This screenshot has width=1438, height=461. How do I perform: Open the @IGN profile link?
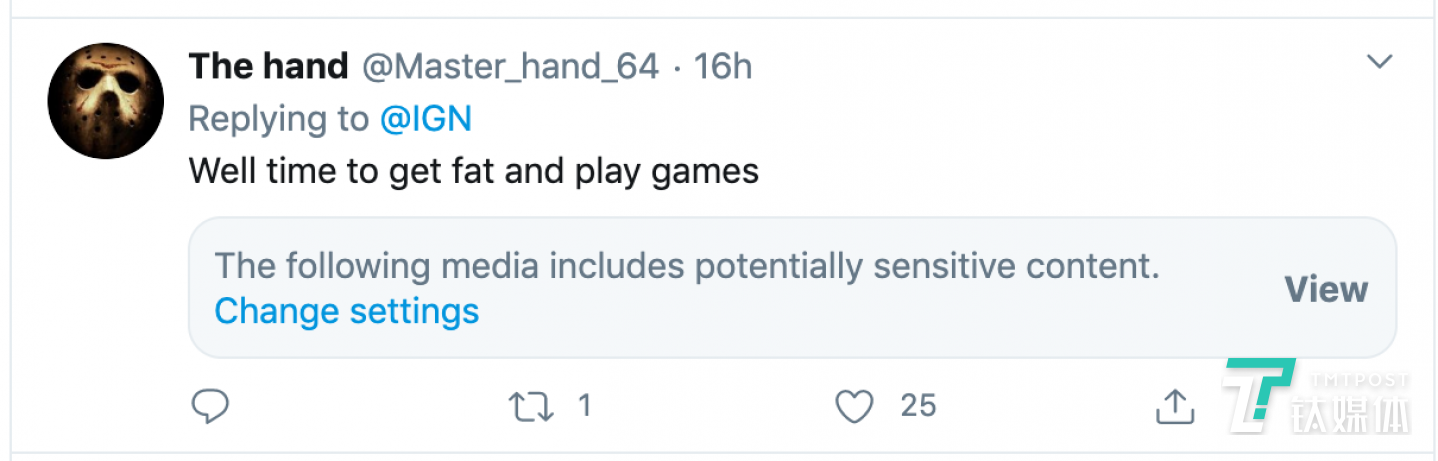[425, 119]
